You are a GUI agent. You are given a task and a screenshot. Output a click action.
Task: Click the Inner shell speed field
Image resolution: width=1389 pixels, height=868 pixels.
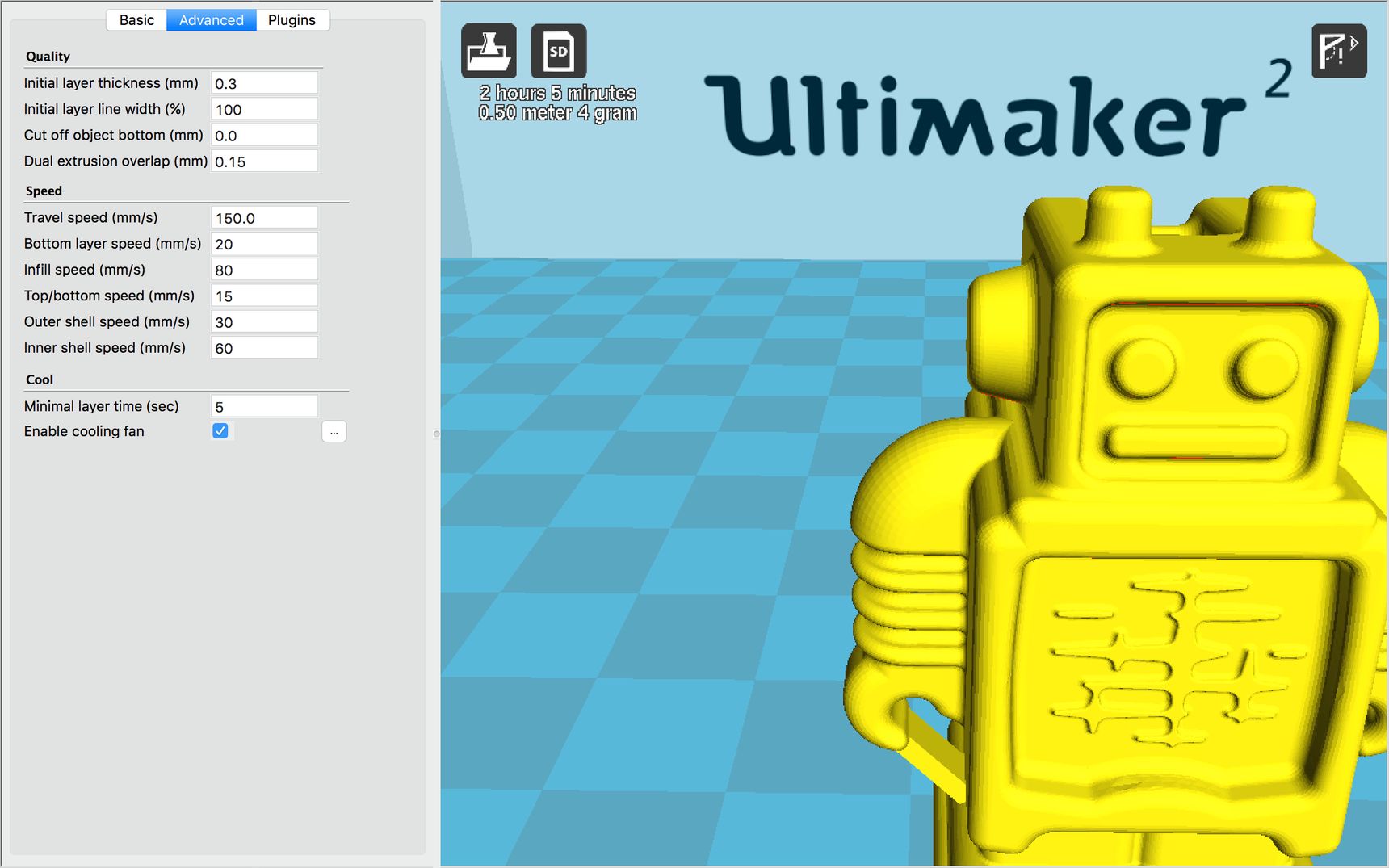point(264,348)
